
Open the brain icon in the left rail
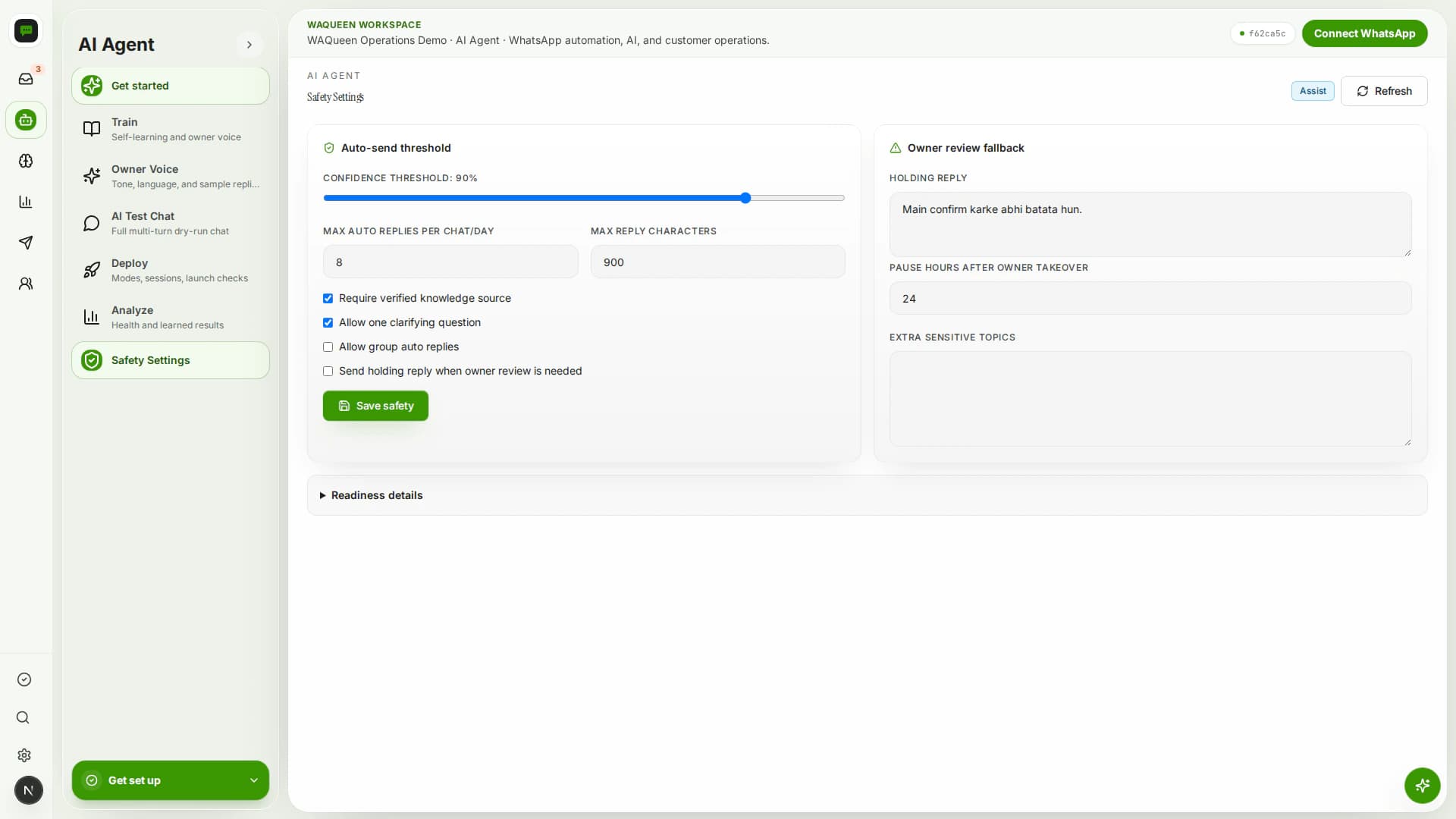26,161
